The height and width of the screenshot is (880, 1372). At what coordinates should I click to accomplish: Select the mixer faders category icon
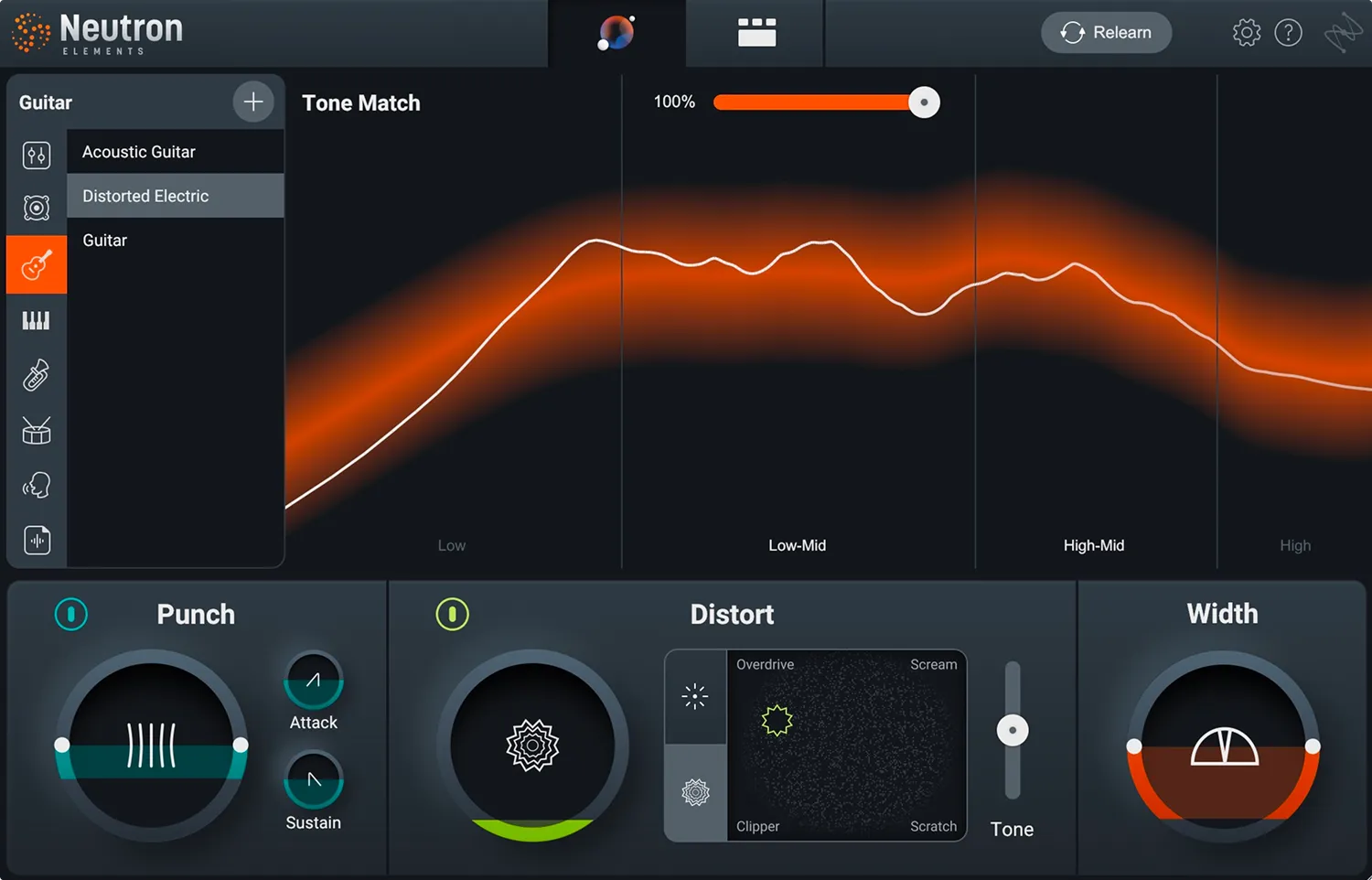(x=37, y=156)
